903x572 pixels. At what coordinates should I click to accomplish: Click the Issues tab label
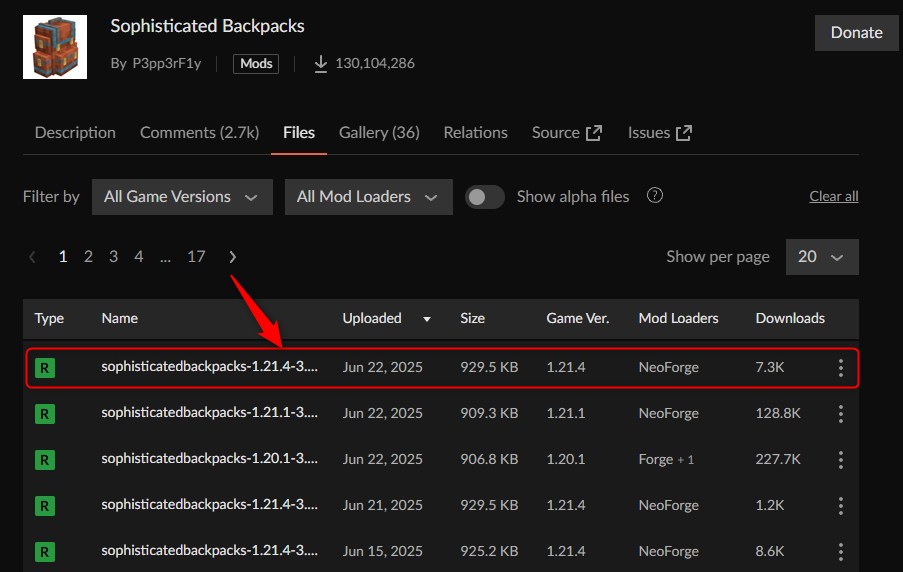(648, 133)
